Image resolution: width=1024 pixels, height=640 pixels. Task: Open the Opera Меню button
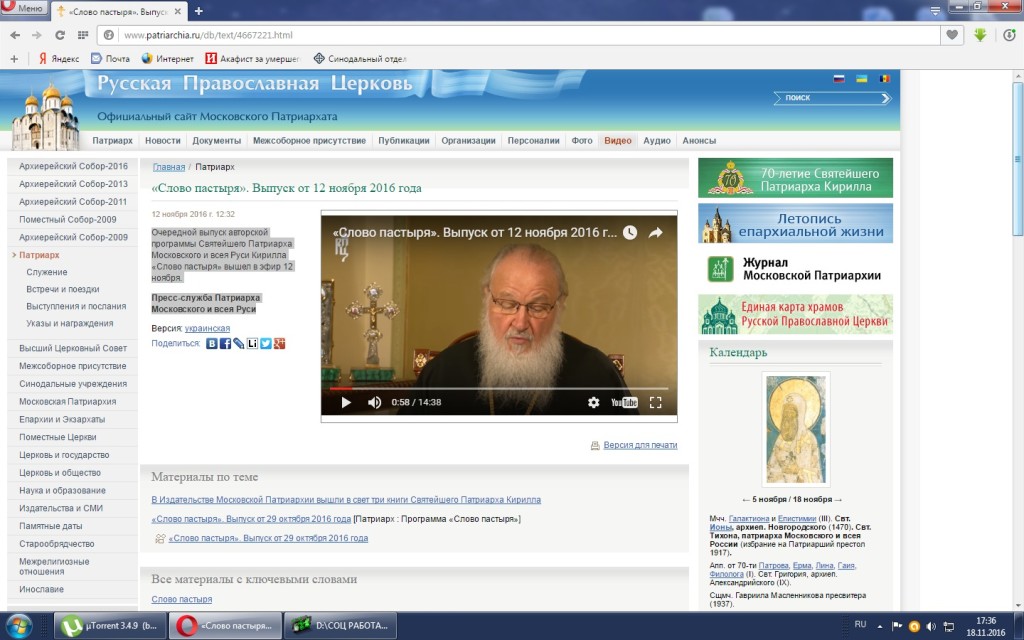coord(24,8)
